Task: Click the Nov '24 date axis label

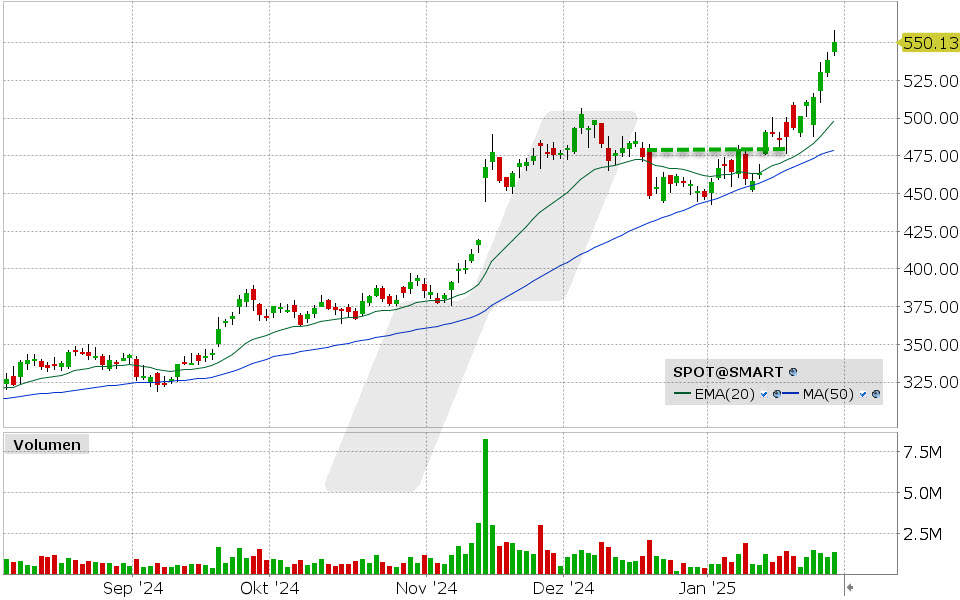Action: [x=426, y=588]
